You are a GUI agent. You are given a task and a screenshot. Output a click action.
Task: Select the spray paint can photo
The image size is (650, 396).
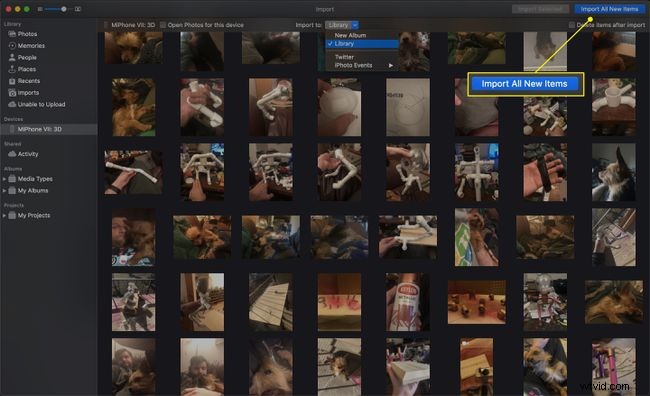408,302
